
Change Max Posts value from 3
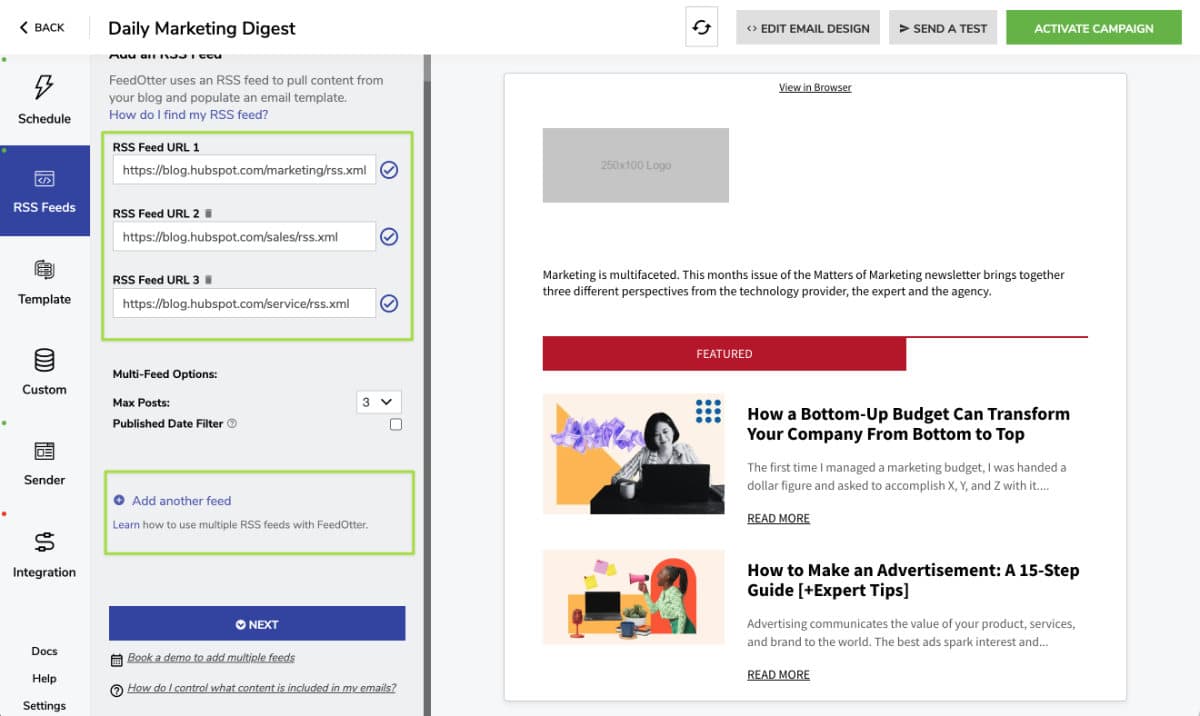(378, 401)
